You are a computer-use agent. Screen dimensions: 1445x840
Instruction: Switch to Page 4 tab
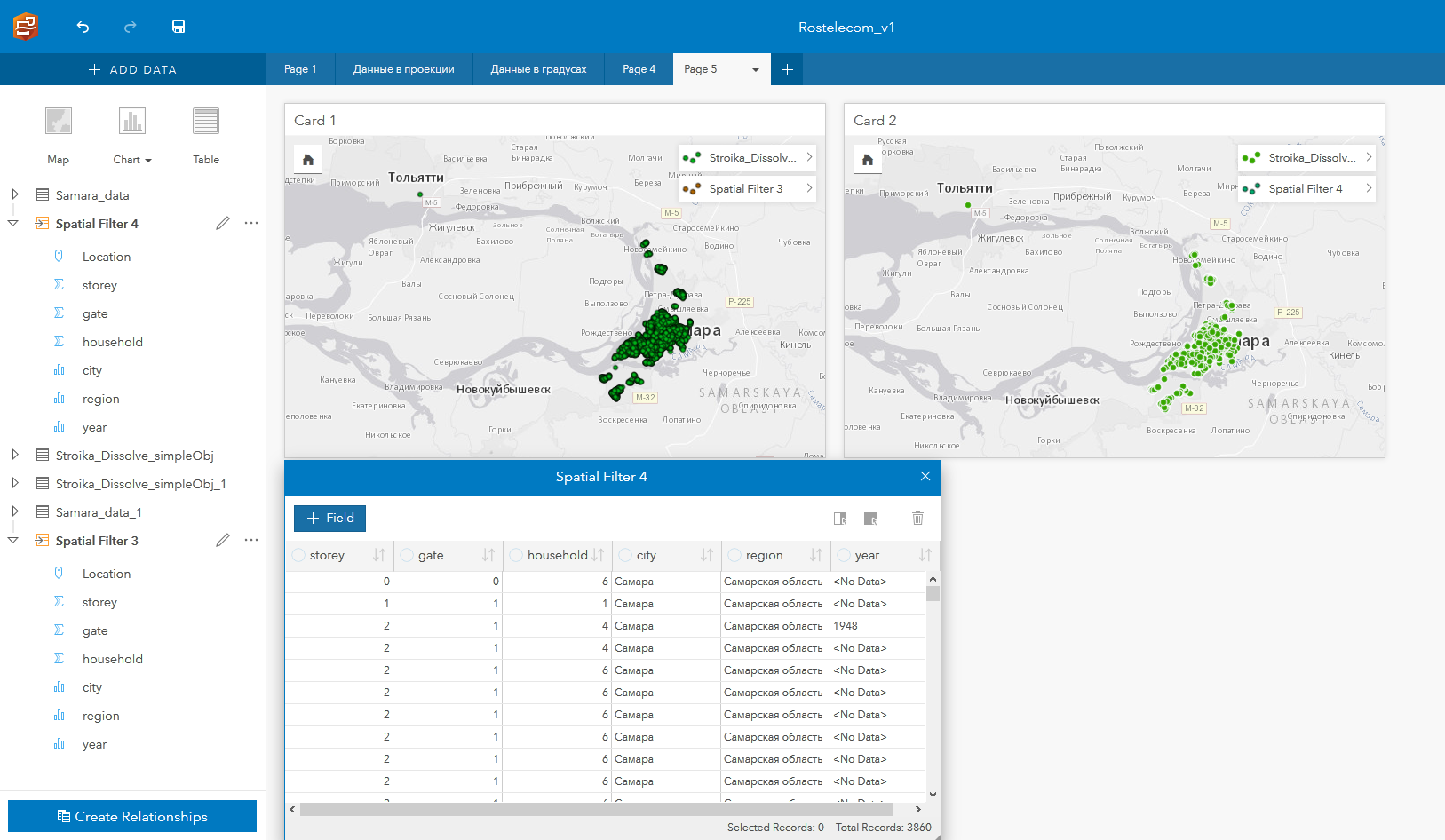coord(639,69)
